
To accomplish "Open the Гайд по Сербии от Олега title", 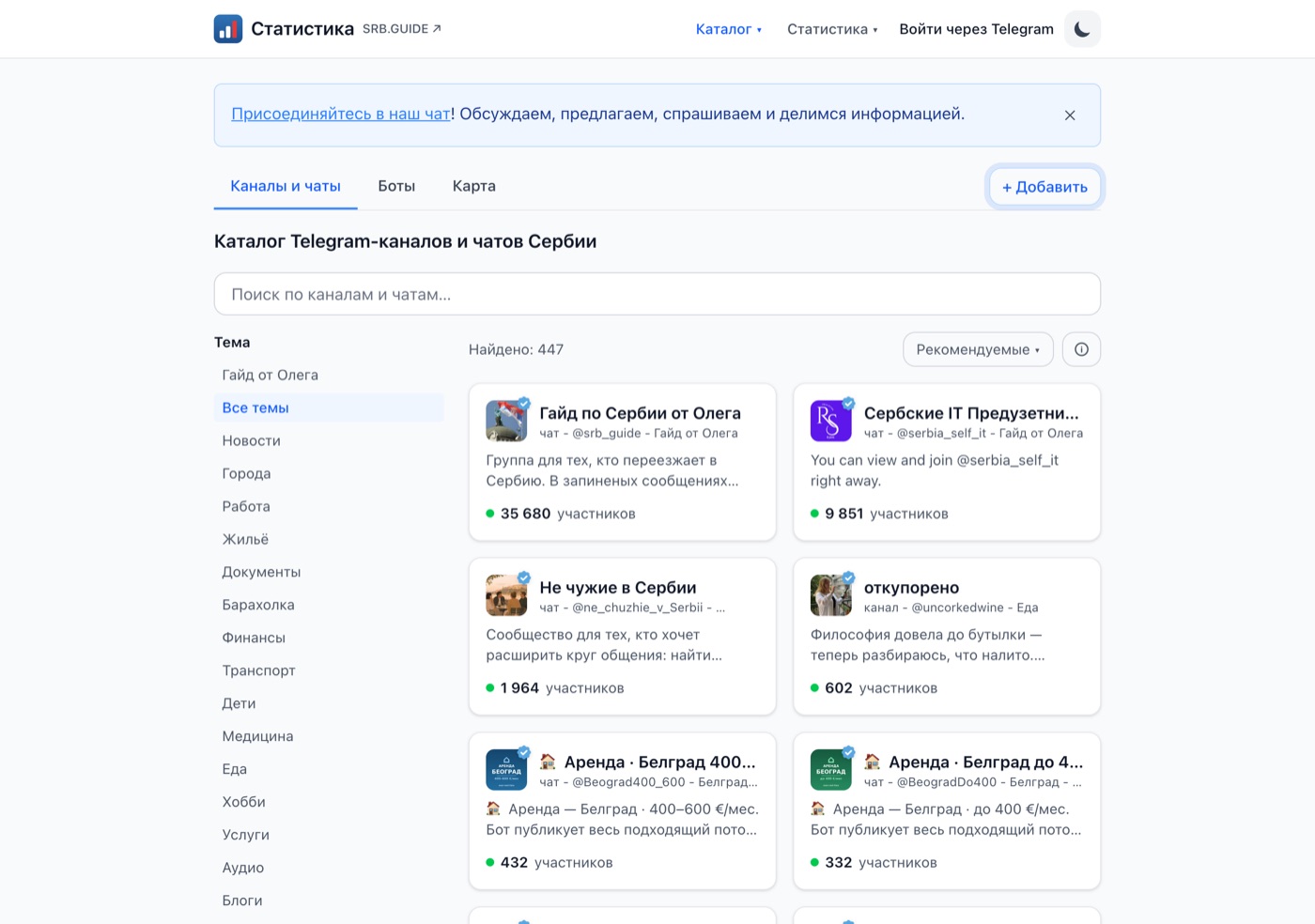I will [x=641, y=413].
